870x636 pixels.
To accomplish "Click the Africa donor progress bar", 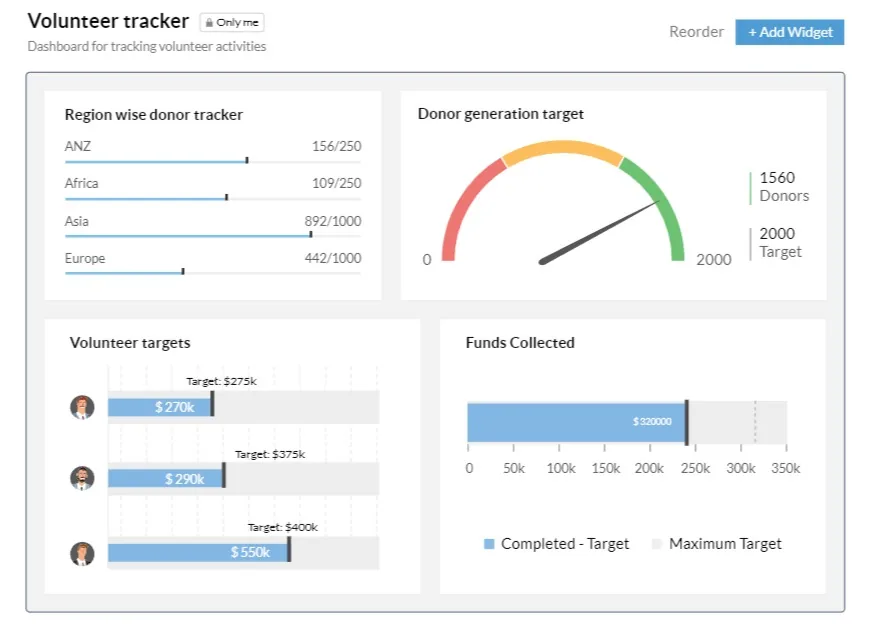I will [213, 198].
